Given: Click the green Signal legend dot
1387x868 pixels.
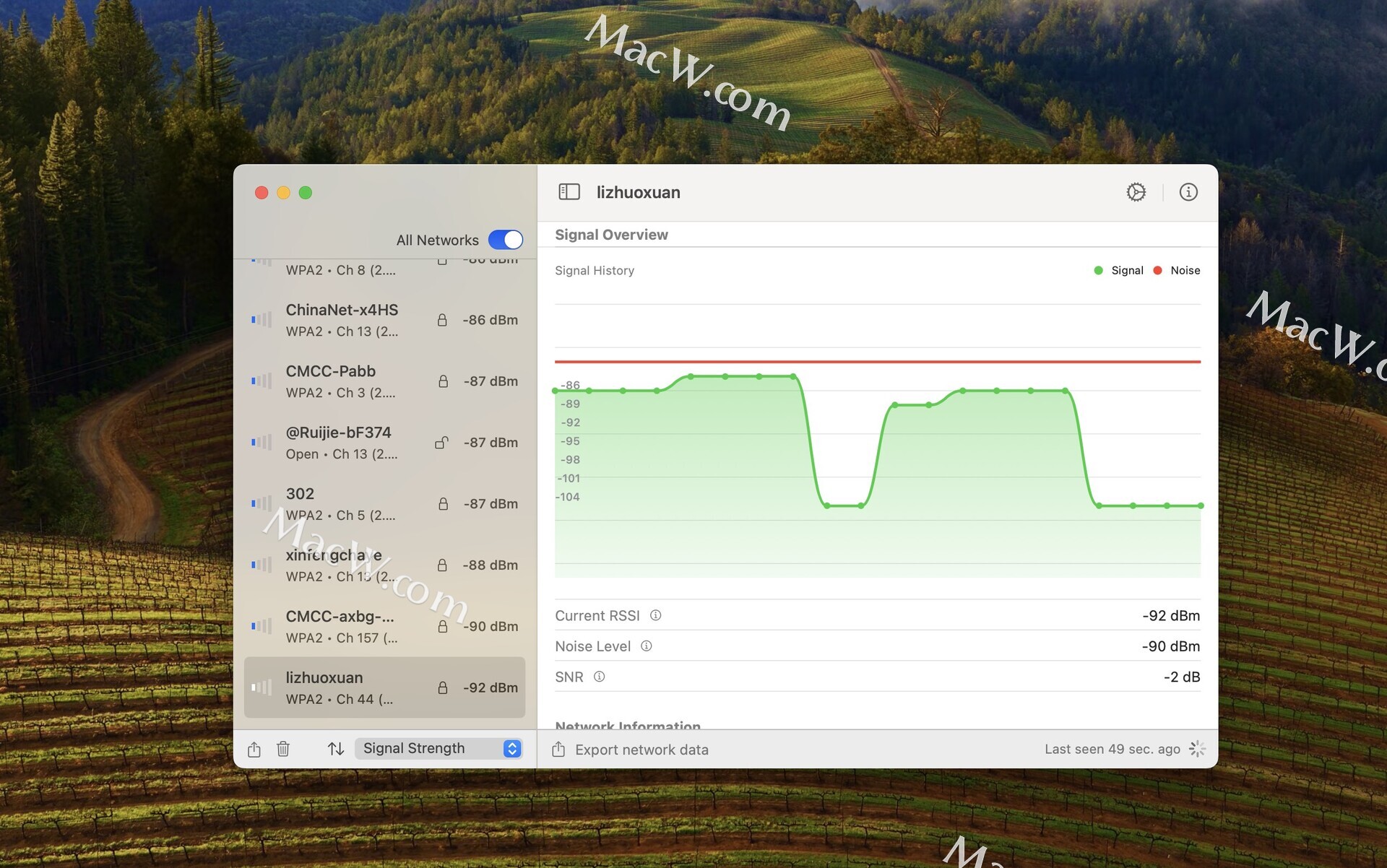Looking at the screenshot, I should pyautogui.click(x=1098, y=270).
